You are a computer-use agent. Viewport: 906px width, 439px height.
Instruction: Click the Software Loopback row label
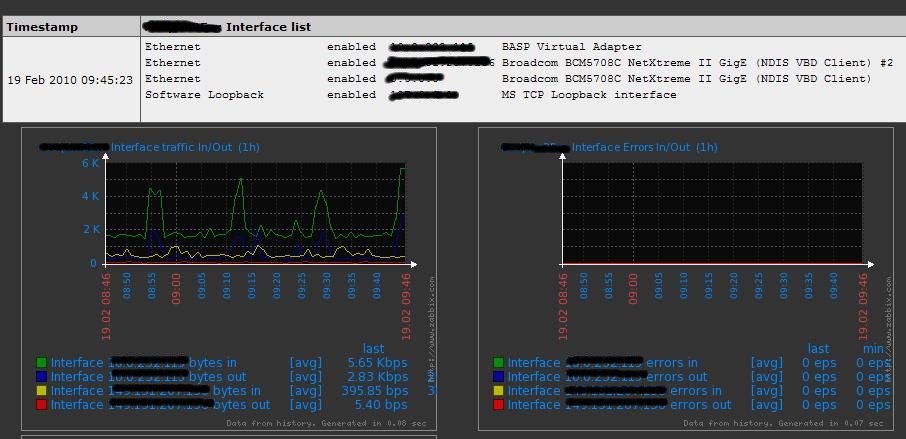tap(204, 95)
